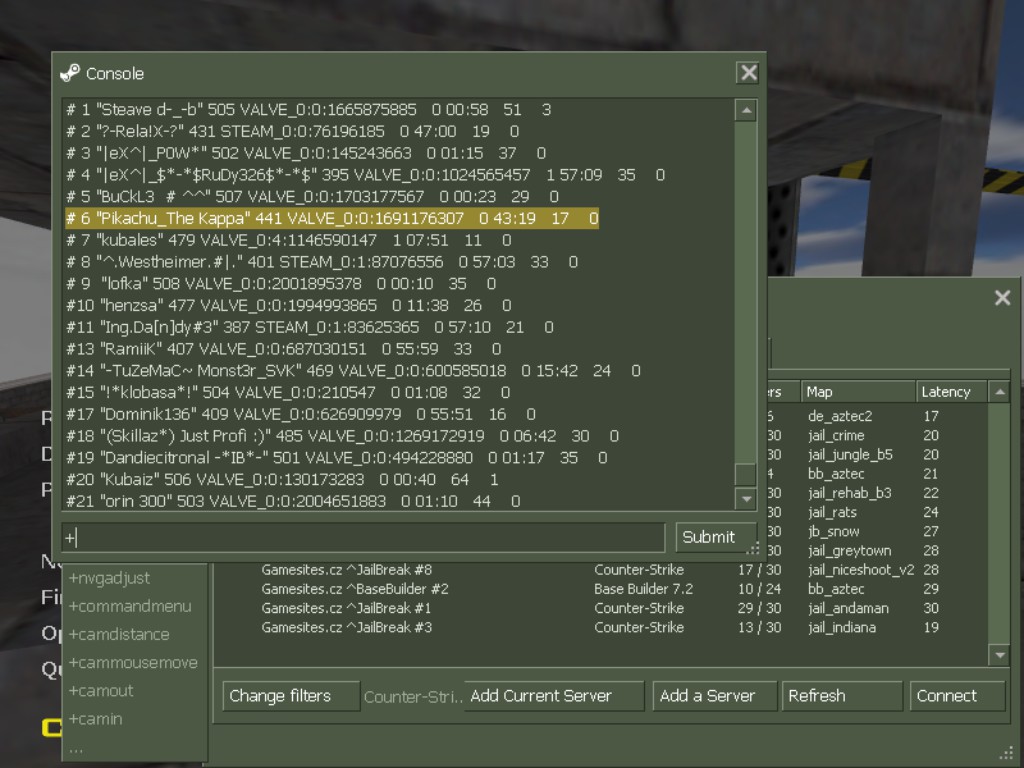Click the "|eX^|_P0W*" player line in Console
The height and width of the screenshot is (768, 1024).
306,153
